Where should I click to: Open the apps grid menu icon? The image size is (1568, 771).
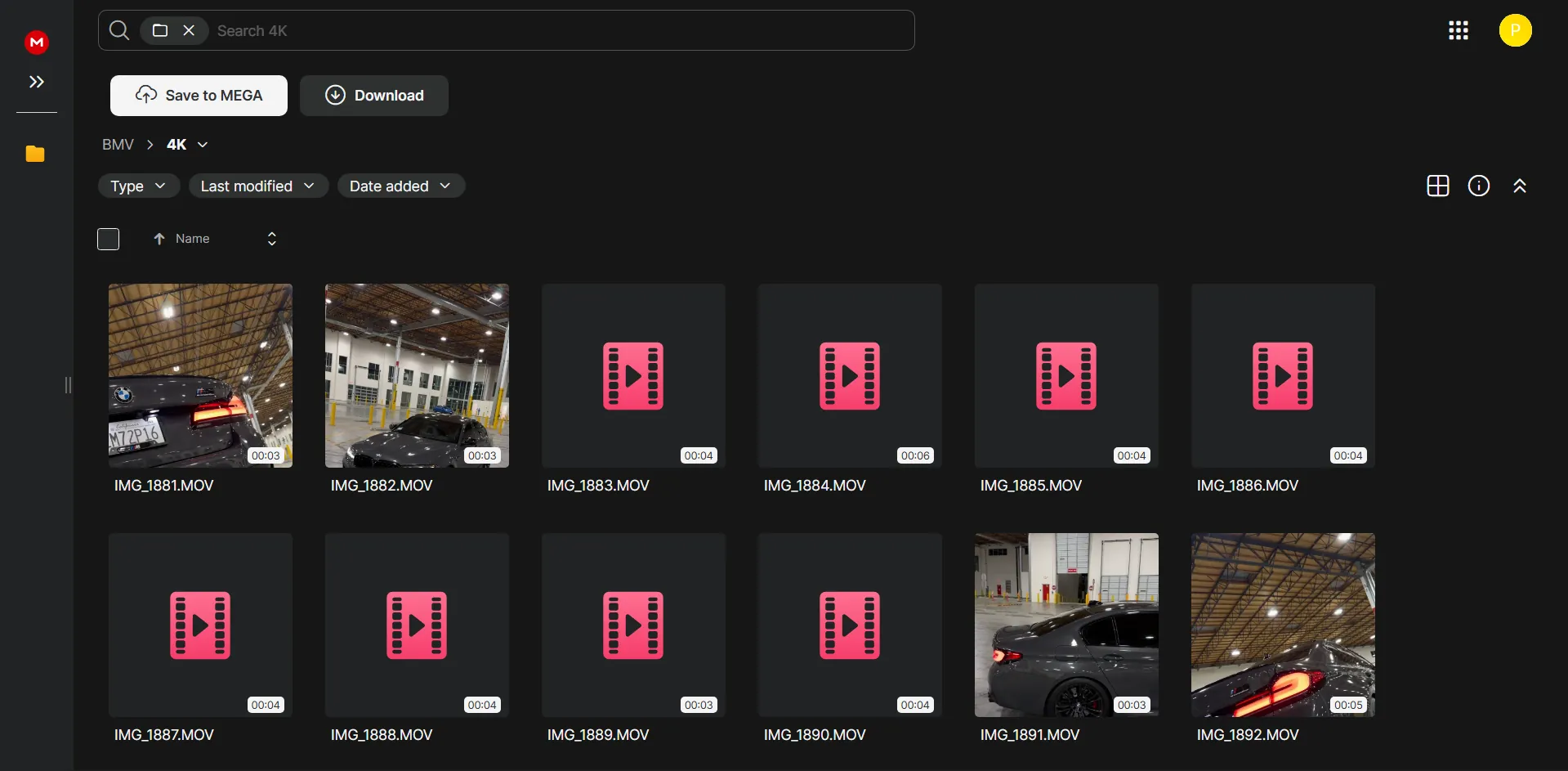pyautogui.click(x=1458, y=30)
